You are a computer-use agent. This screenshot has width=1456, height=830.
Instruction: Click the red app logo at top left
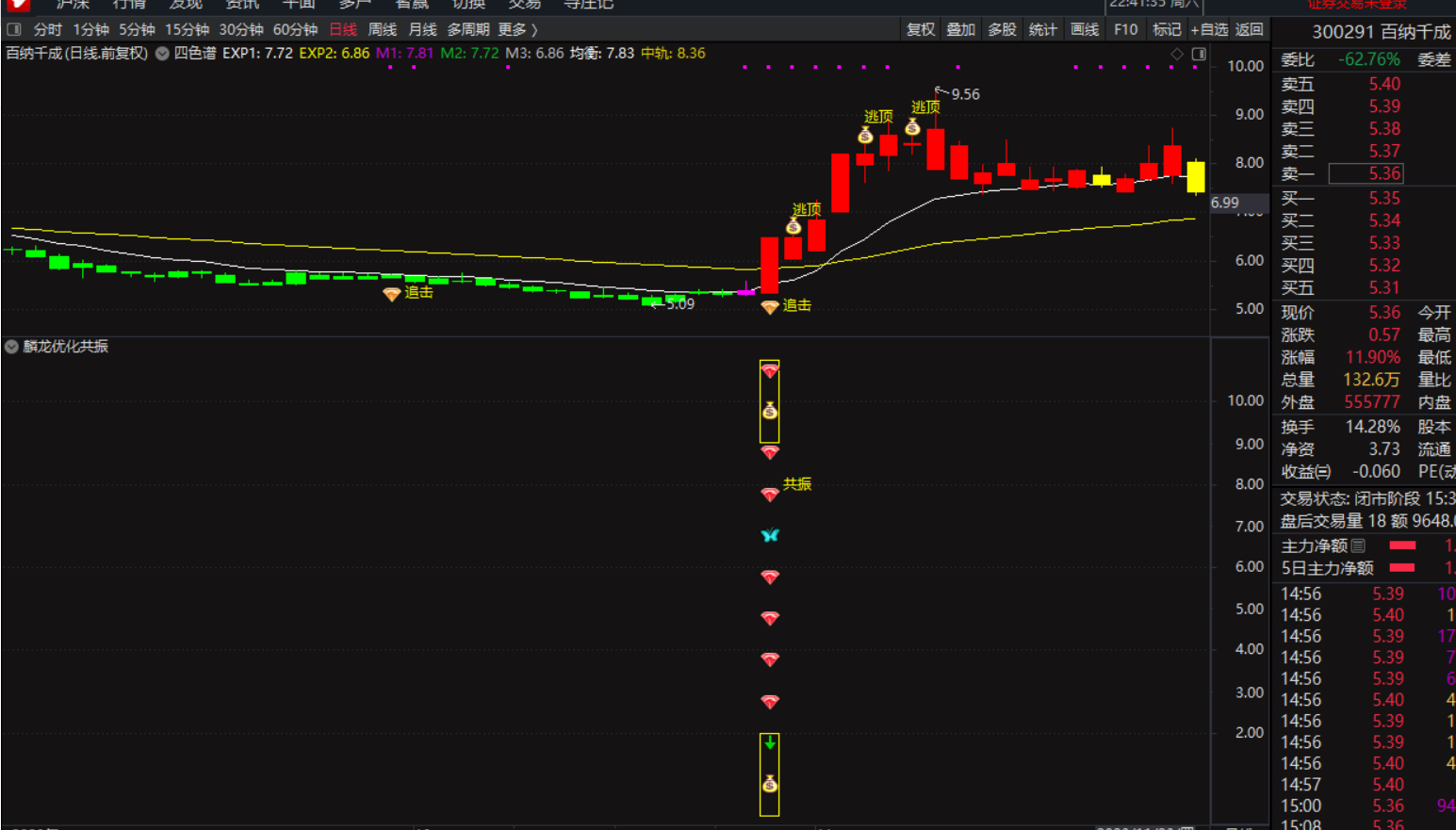[17, 5]
